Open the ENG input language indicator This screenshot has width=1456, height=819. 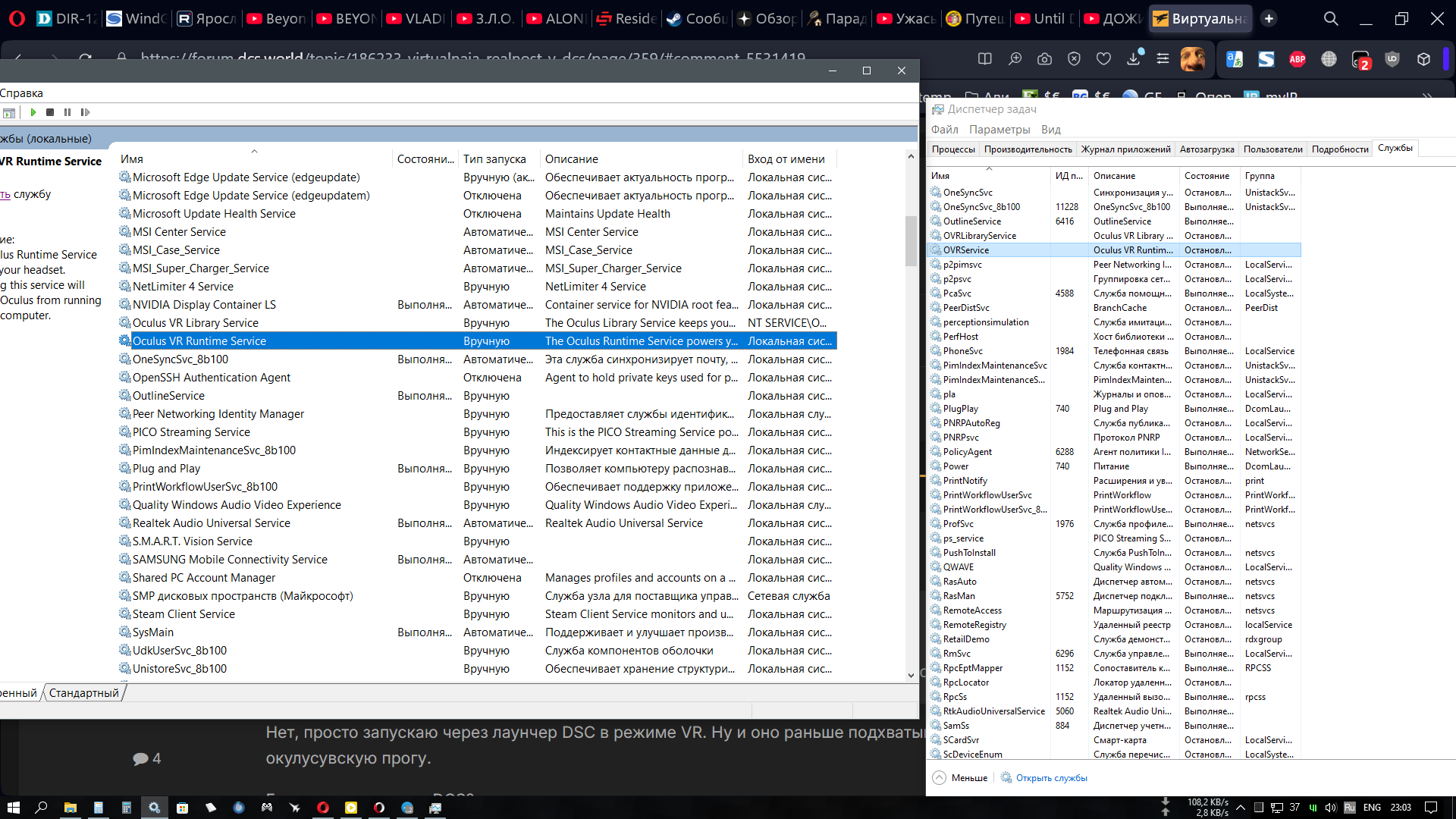[1372, 808]
